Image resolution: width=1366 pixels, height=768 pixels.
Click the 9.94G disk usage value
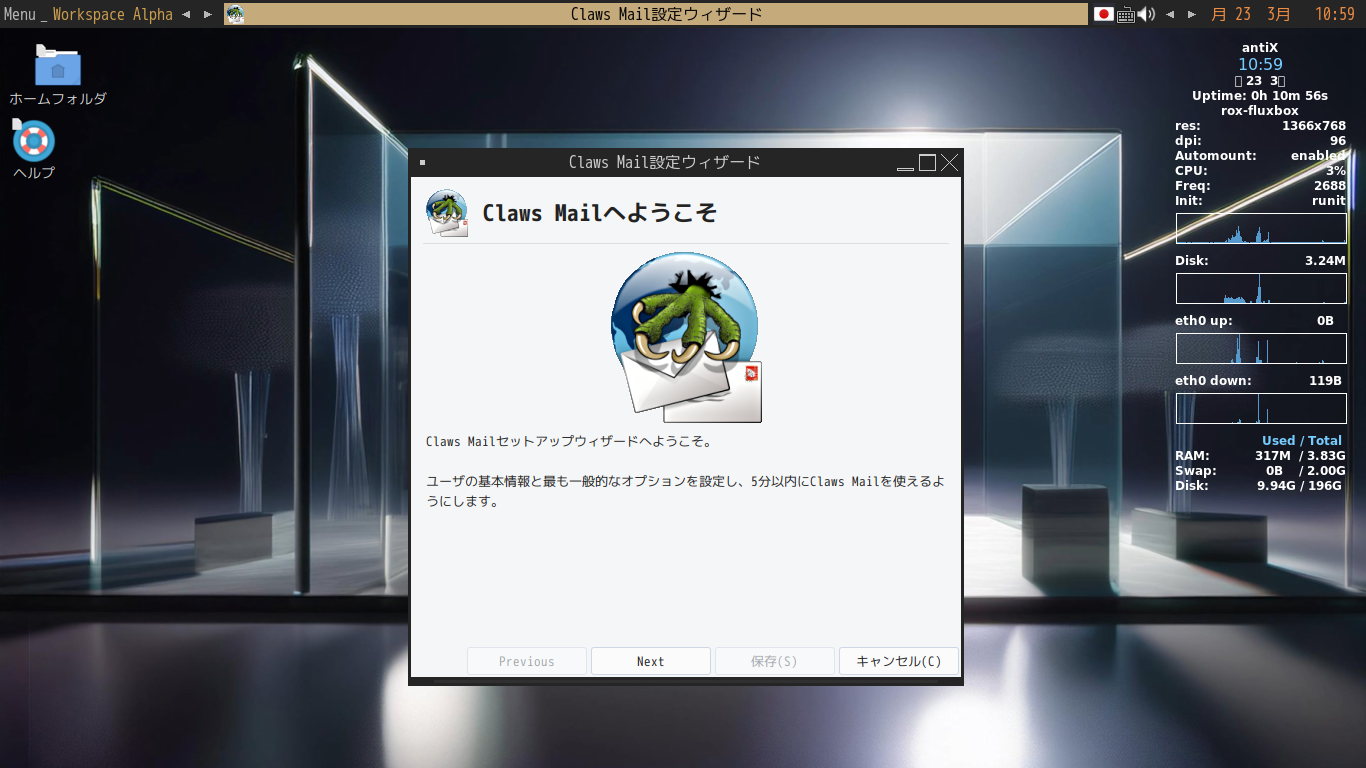(1275, 486)
